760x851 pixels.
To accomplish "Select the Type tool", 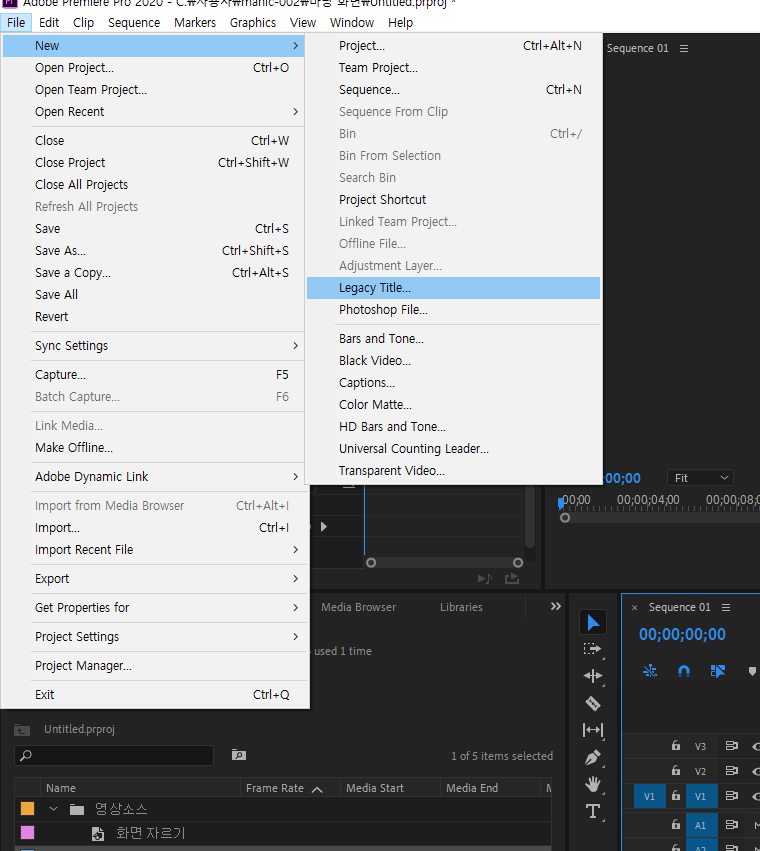I will [593, 811].
